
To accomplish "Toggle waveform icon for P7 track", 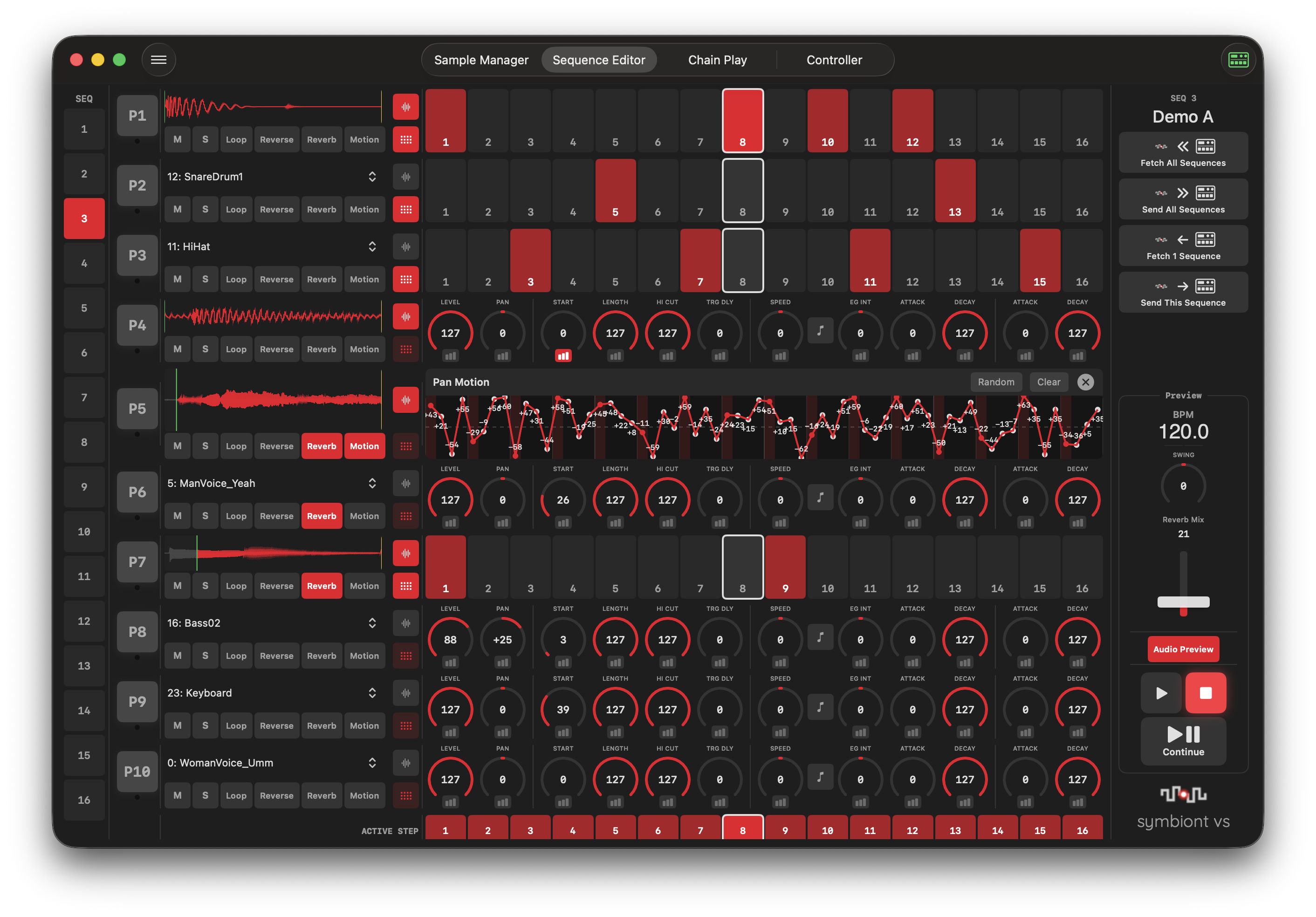I will click(405, 553).
